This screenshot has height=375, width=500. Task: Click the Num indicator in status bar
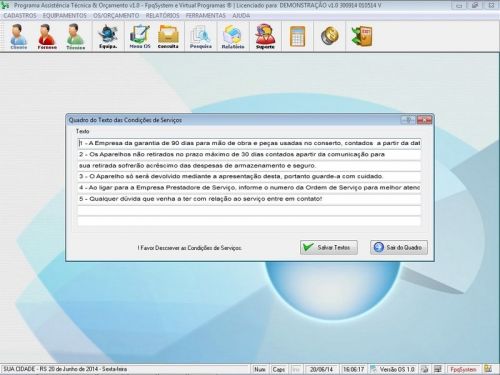(260, 369)
